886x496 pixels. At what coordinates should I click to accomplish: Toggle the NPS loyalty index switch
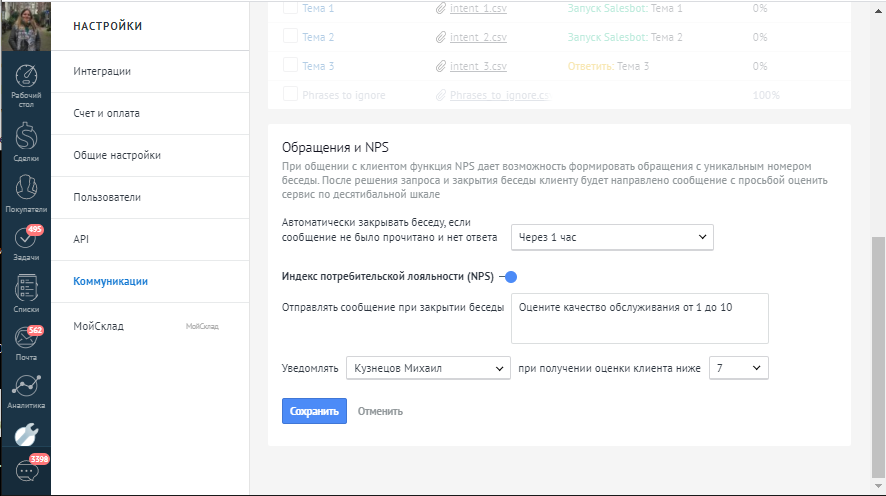508,277
